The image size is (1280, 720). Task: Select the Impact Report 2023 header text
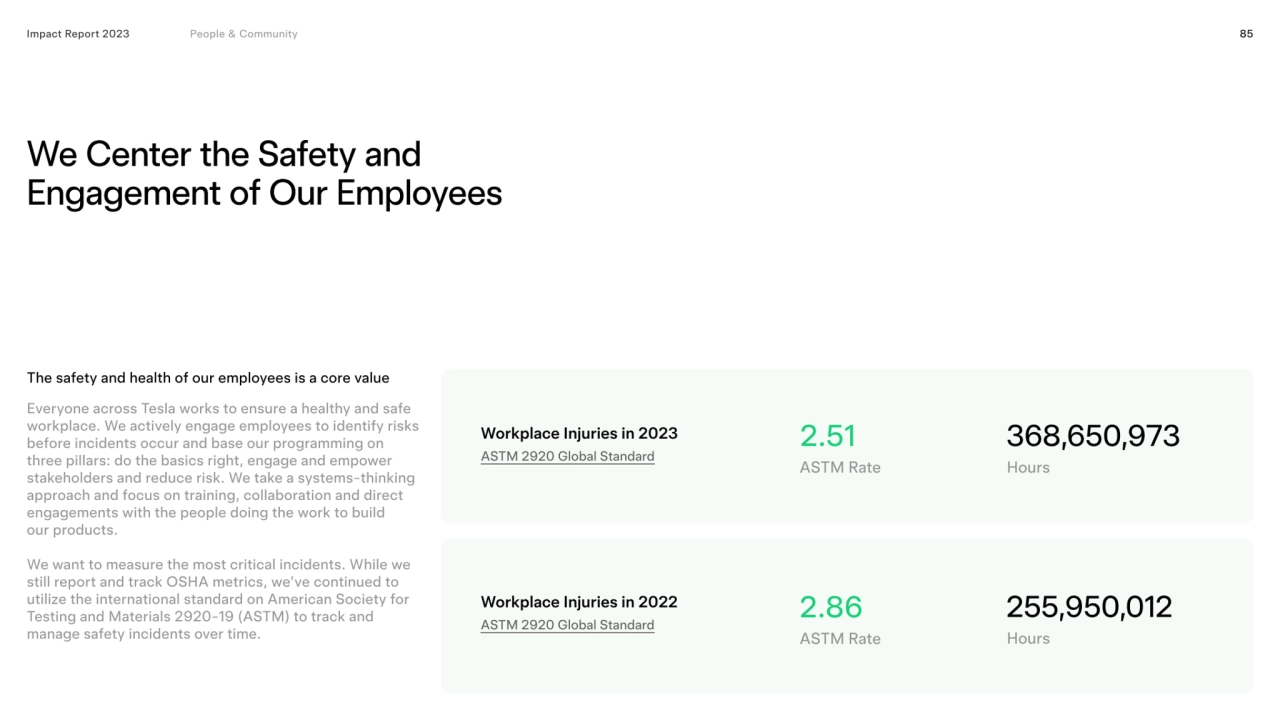point(78,34)
